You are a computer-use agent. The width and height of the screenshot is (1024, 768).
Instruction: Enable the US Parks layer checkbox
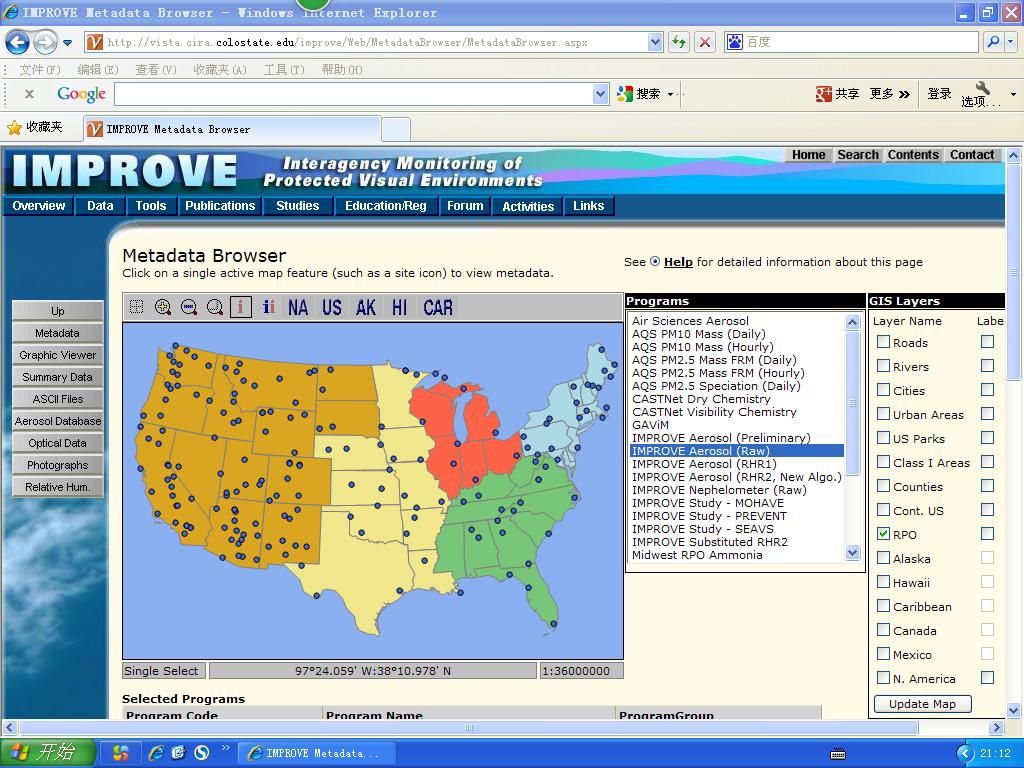click(883, 438)
